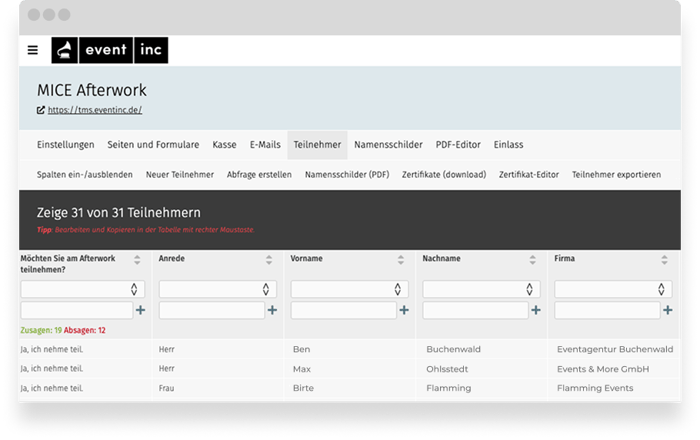Sort by Anrede column arrows

267,260
